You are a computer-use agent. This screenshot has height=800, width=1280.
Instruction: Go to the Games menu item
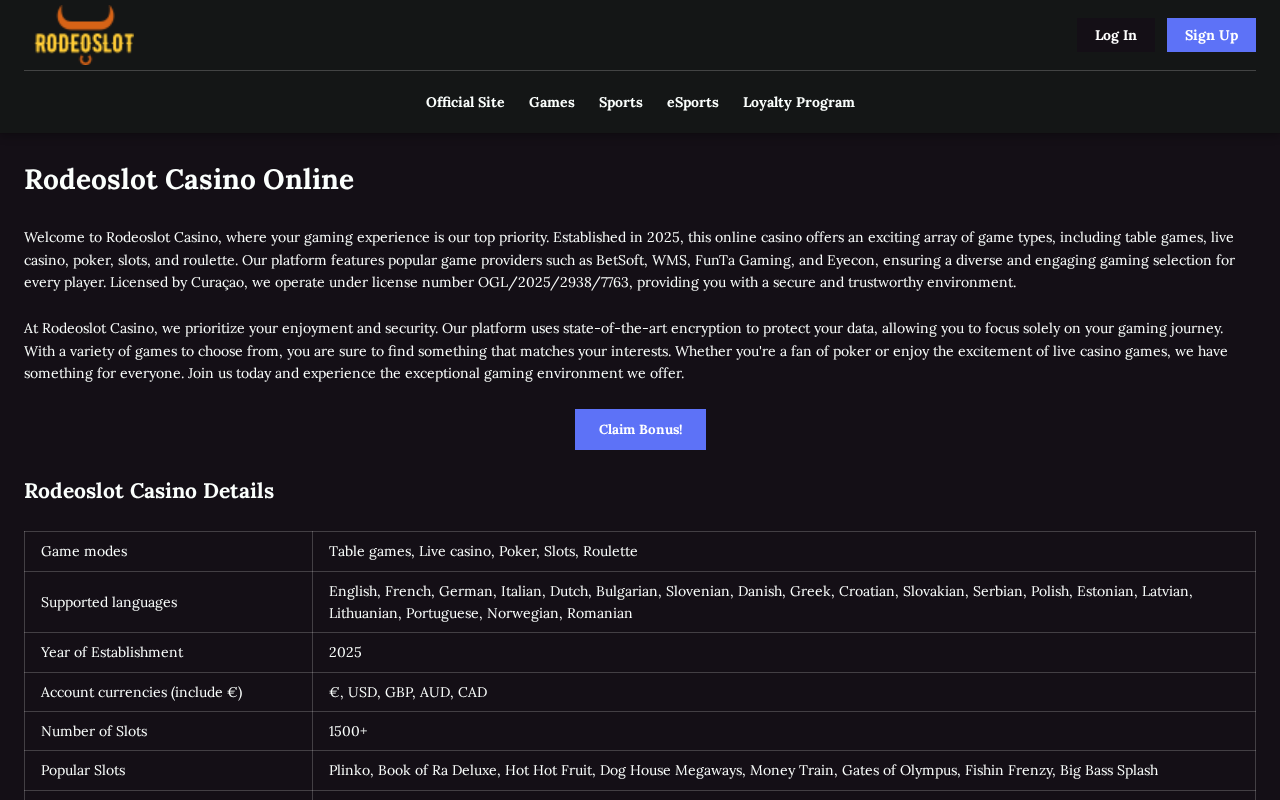pos(552,102)
